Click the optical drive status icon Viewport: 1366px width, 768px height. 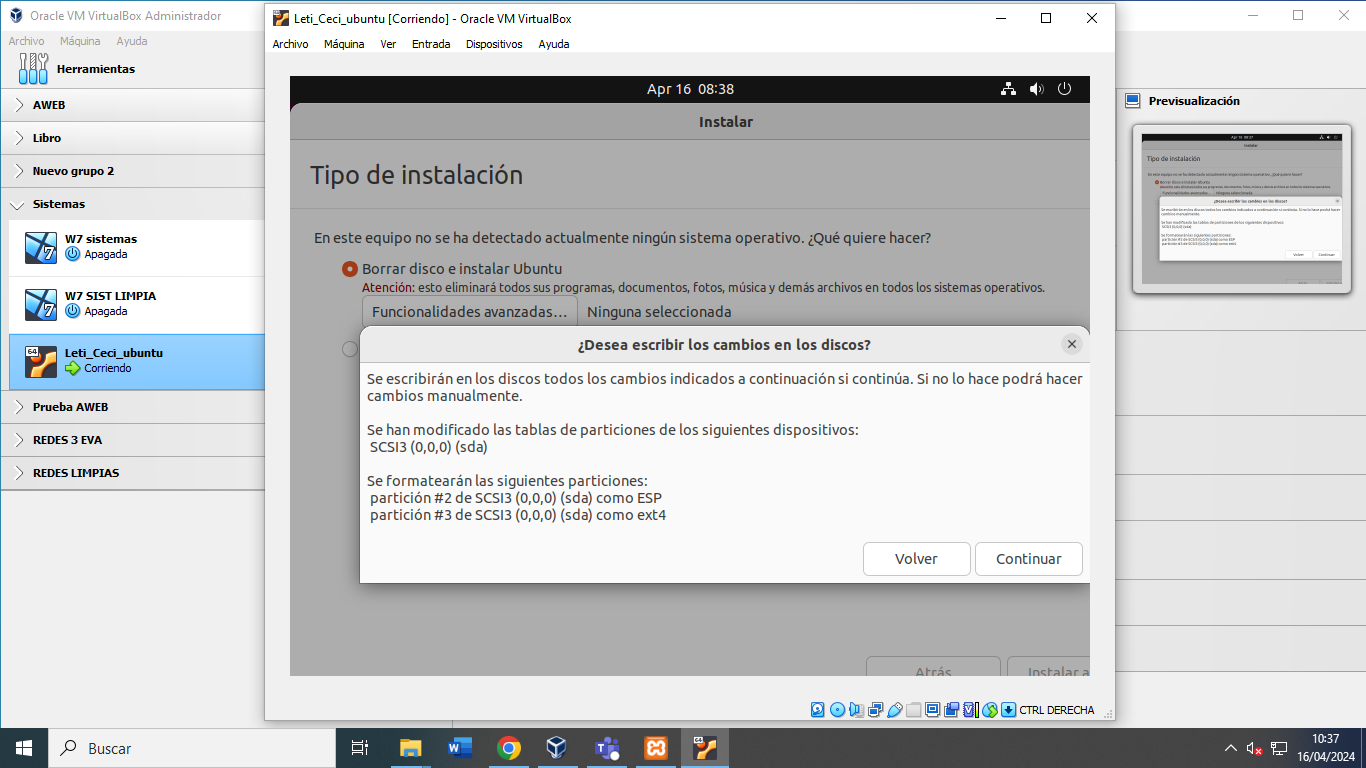click(x=837, y=710)
